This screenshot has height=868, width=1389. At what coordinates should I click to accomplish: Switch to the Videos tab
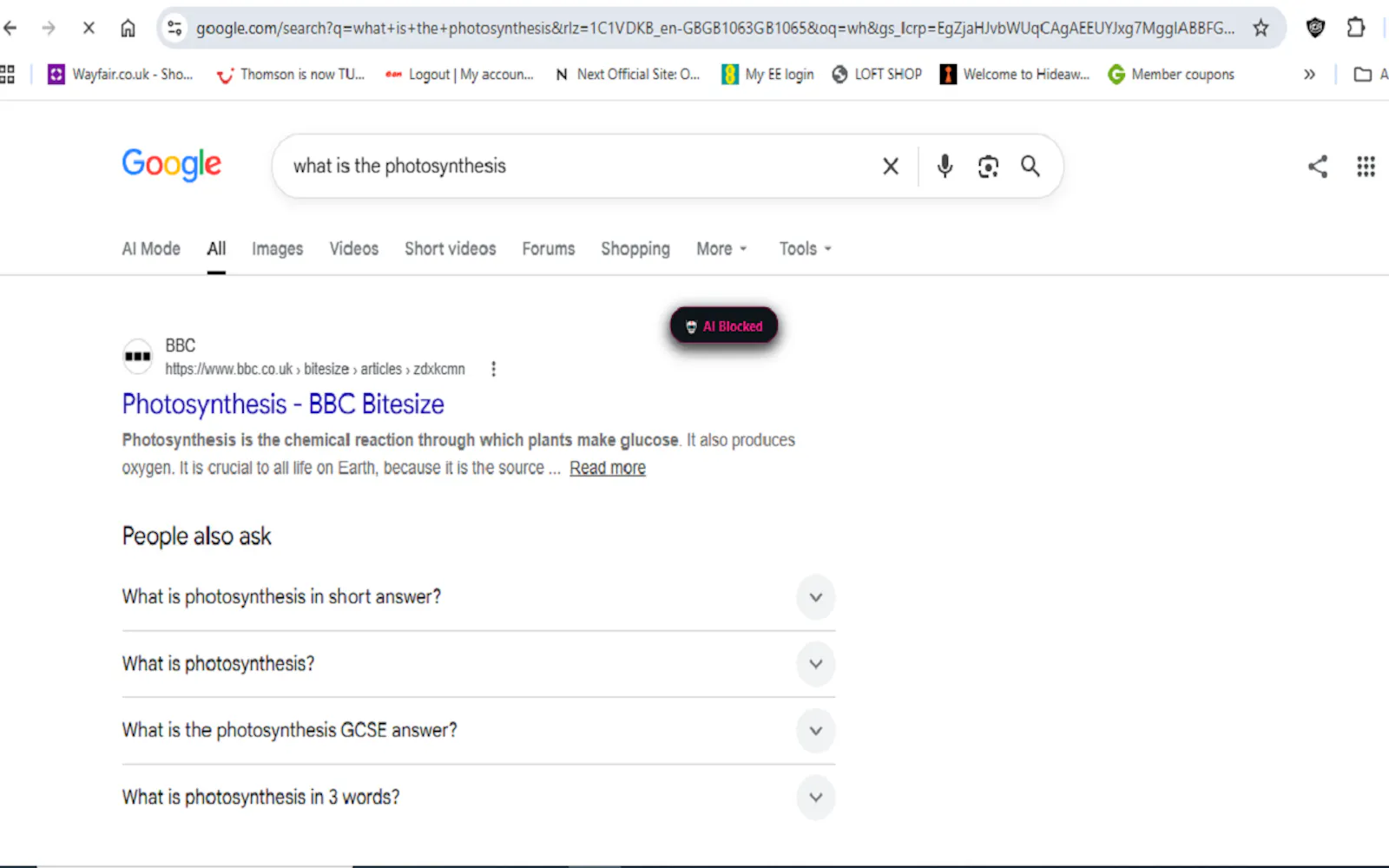[354, 249]
